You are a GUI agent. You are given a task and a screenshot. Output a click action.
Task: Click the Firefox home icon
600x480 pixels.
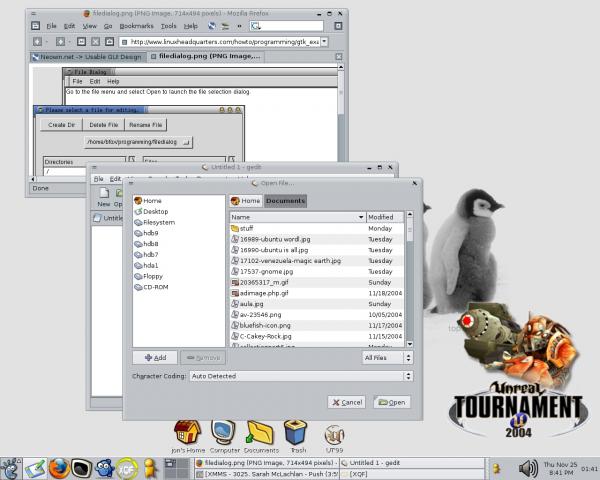pos(109,42)
